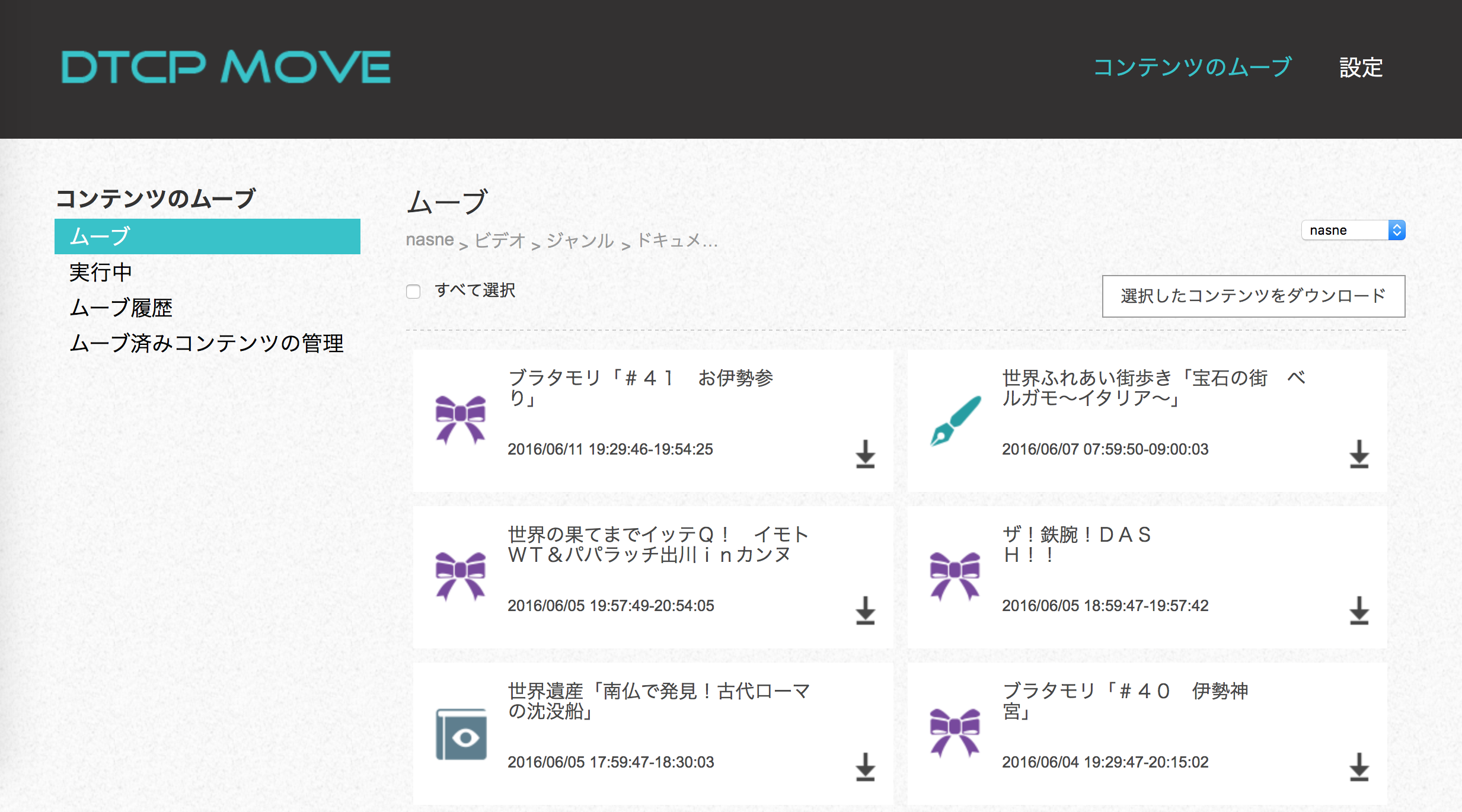
Task: Click timestamp 2016/06/05 19:57:49-20:54:05
Action: click(611, 606)
